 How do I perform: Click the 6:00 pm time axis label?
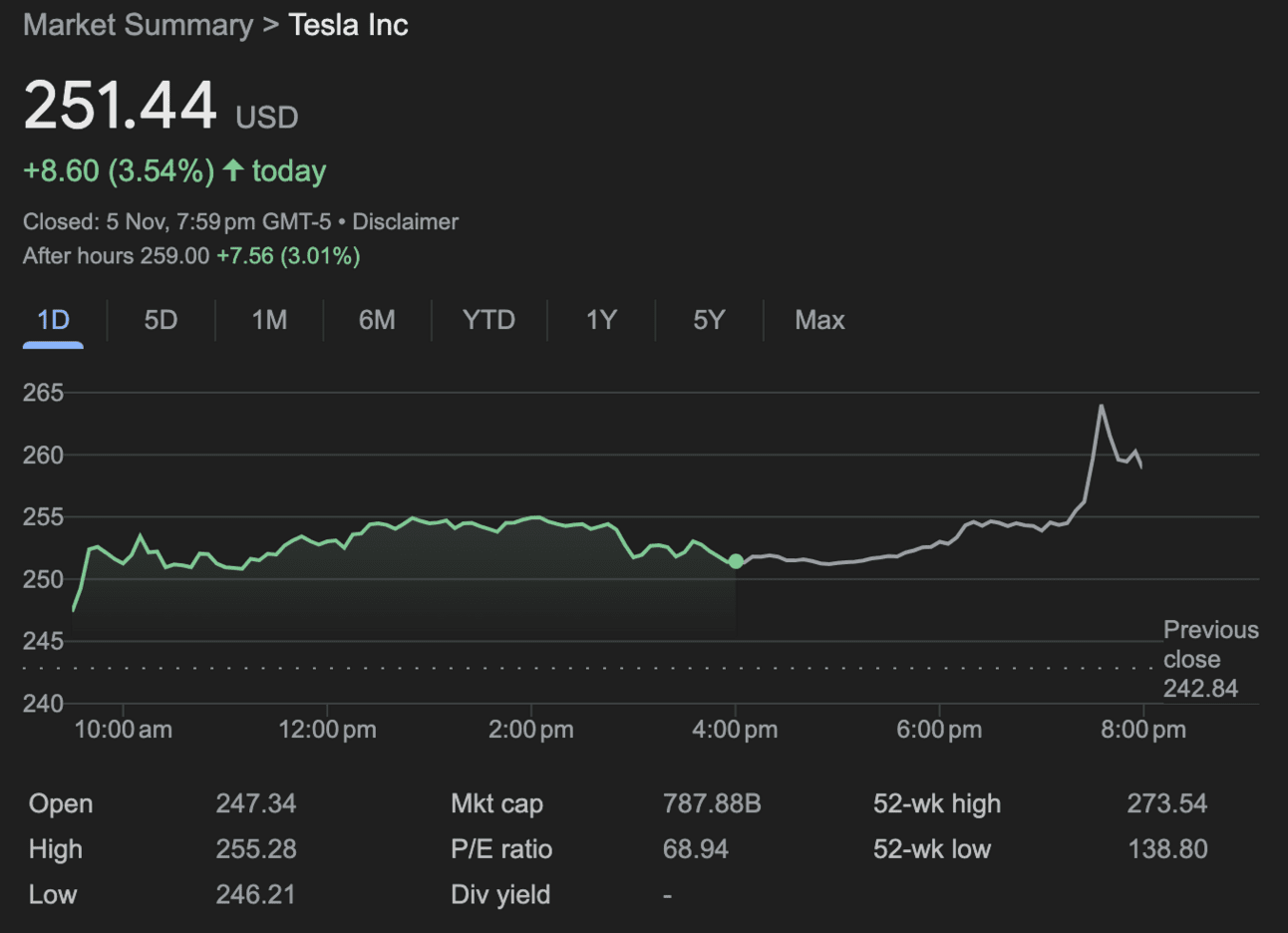click(x=939, y=730)
